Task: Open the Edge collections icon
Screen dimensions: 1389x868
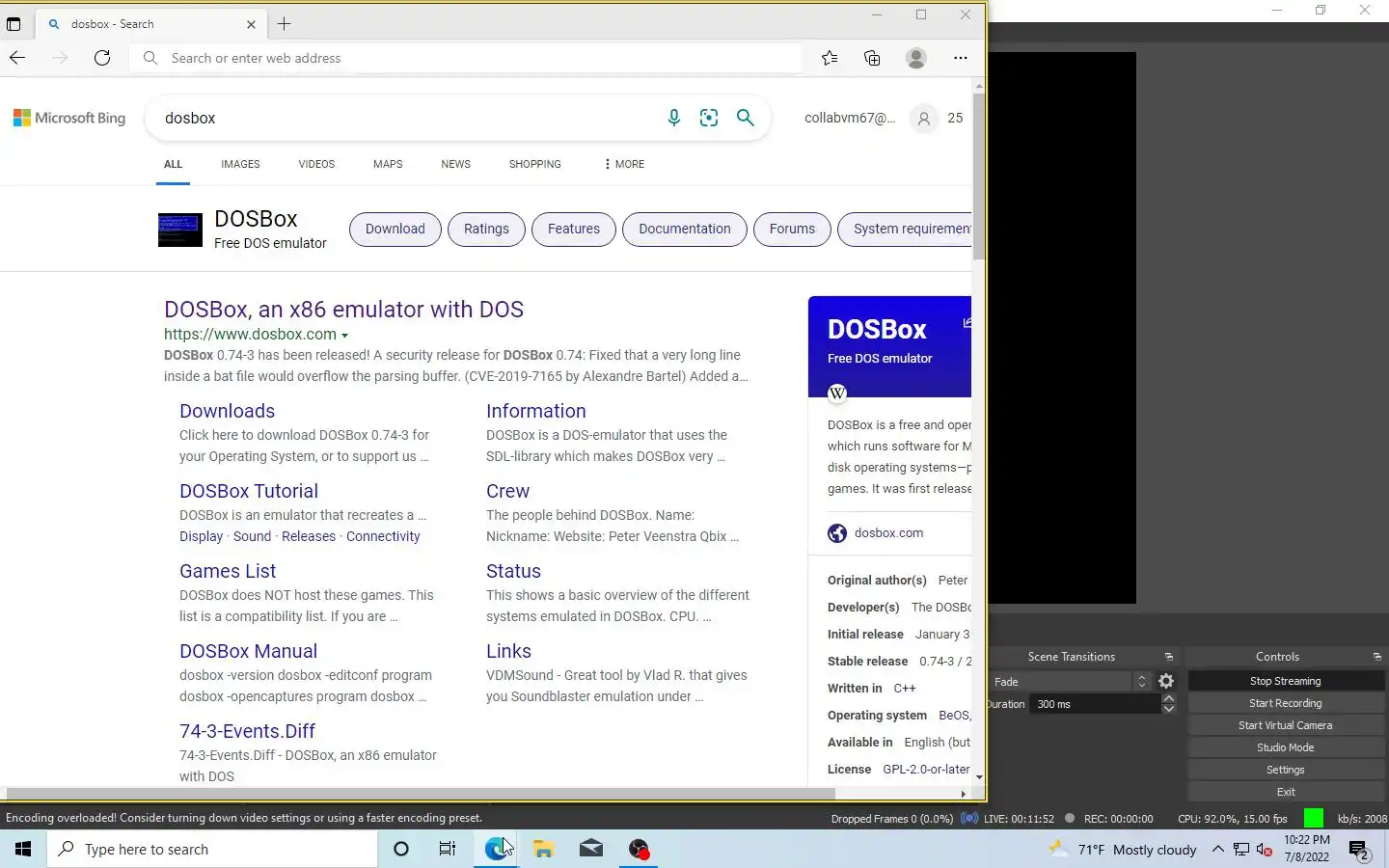Action: [872, 58]
